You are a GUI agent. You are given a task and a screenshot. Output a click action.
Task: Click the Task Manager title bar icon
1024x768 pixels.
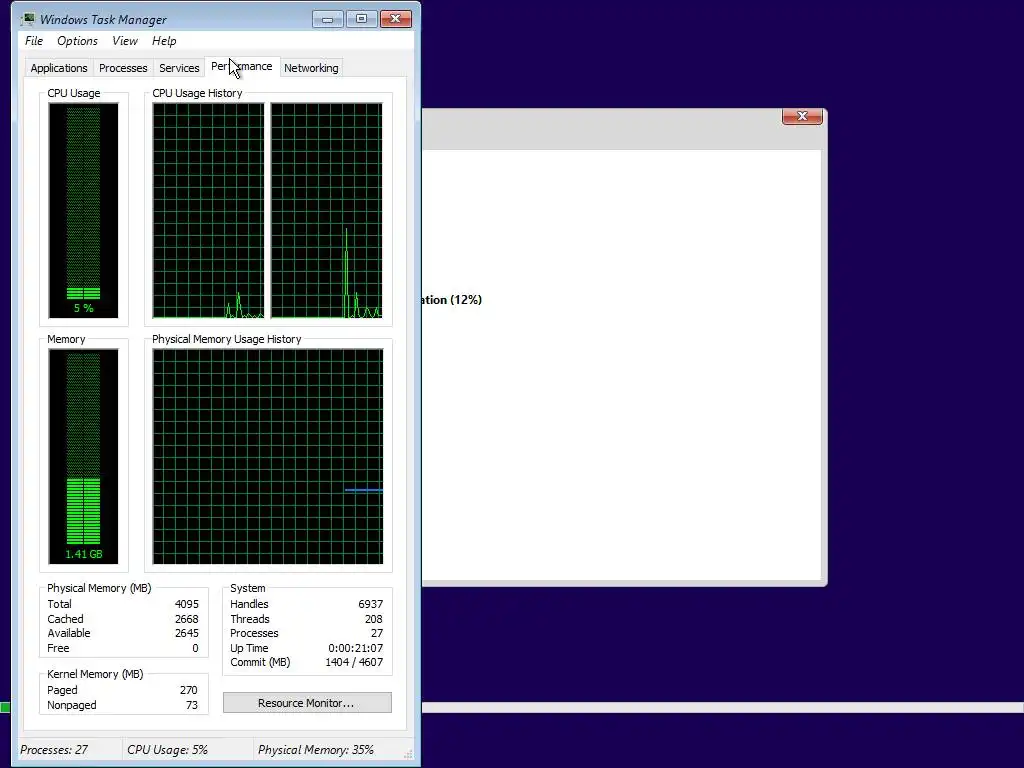pyautogui.click(x=28, y=19)
